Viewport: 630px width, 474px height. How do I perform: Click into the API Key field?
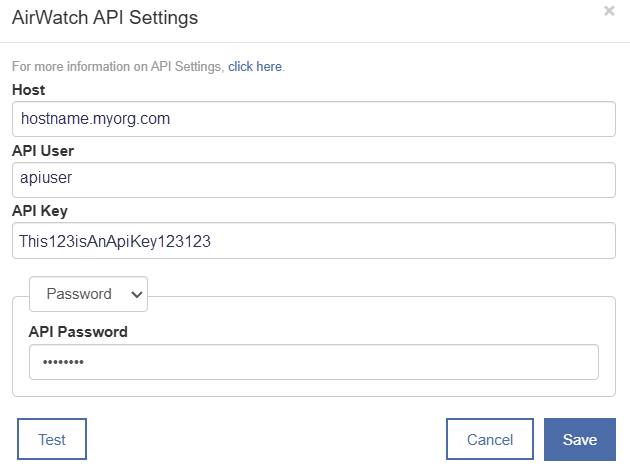[x=314, y=241]
